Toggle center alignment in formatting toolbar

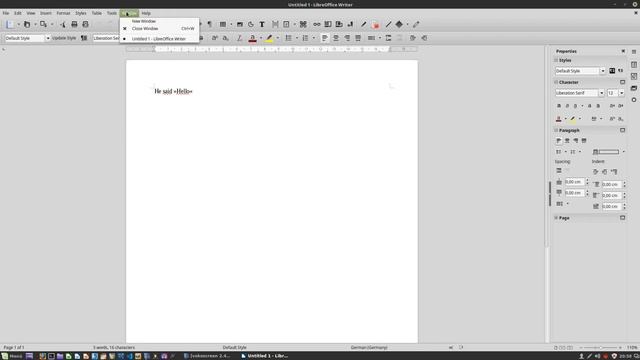(x=336, y=38)
